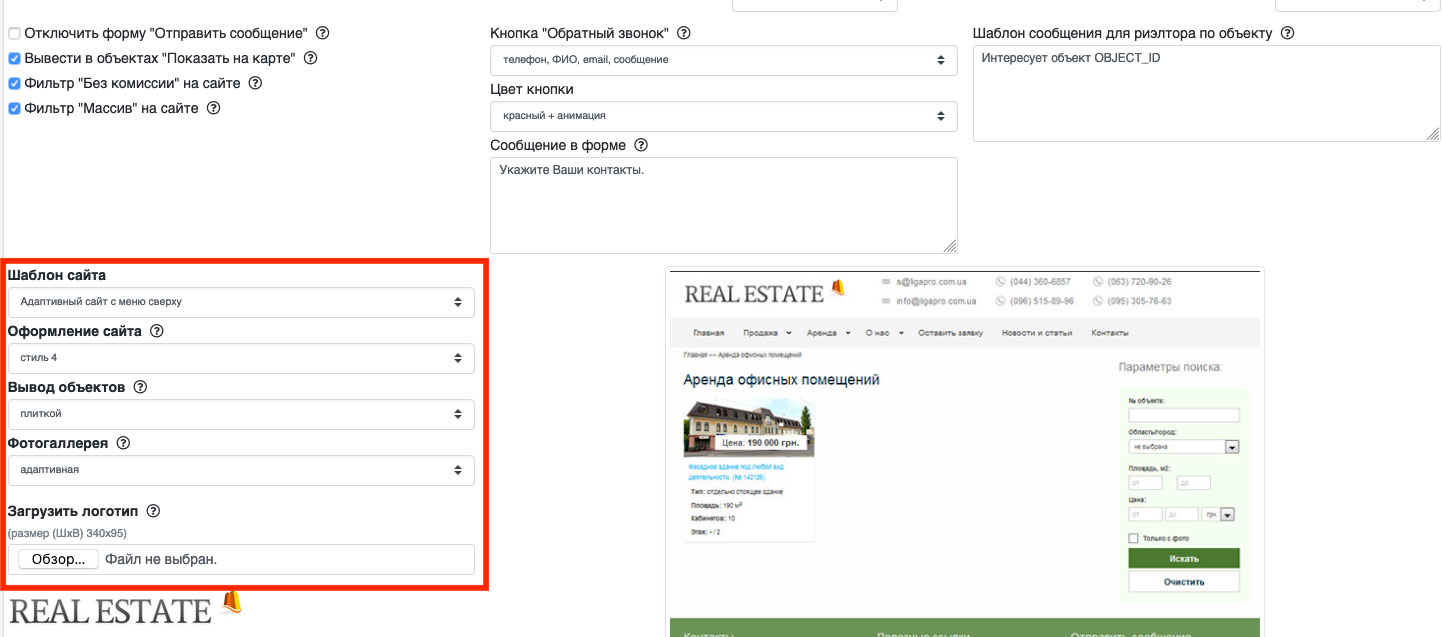Click "Обзор..." button to upload logo
This screenshot has width=1442, height=637.
[x=58, y=560]
